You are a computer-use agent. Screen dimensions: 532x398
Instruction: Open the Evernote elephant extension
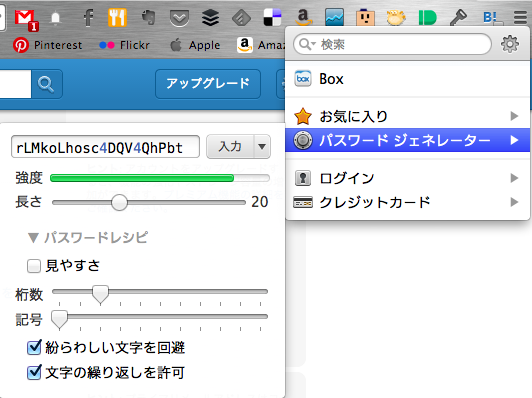coord(149,18)
